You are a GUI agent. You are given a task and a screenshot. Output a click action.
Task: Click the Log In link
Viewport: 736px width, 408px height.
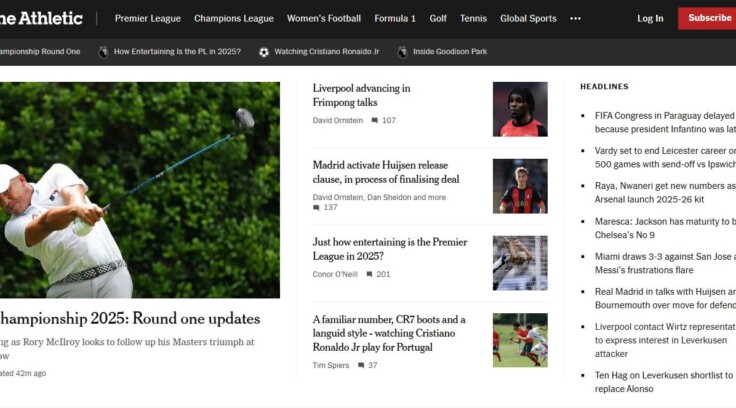point(650,18)
